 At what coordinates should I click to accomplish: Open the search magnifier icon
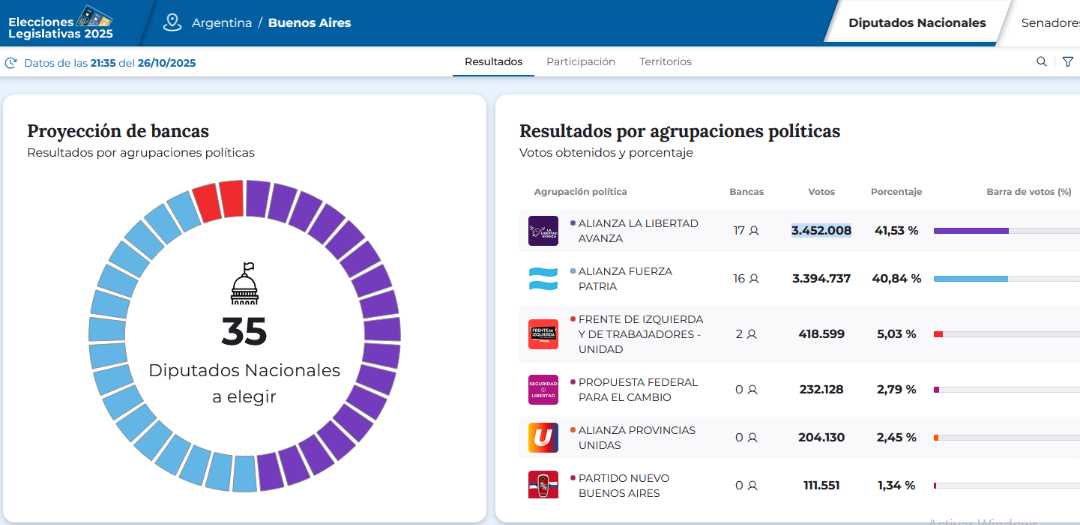tap(1041, 62)
